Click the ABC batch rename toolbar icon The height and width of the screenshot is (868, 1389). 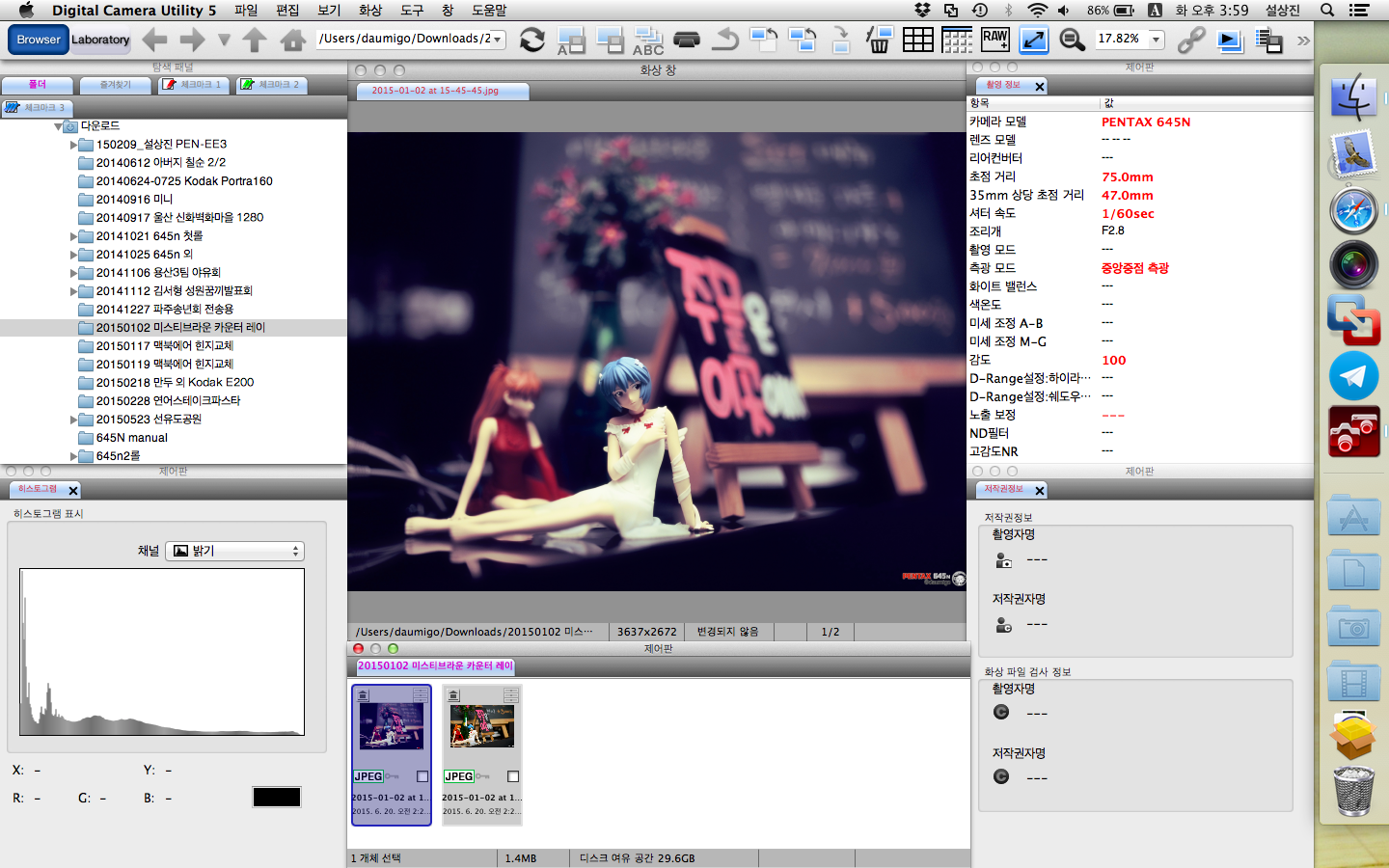click(x=648, y=40)
